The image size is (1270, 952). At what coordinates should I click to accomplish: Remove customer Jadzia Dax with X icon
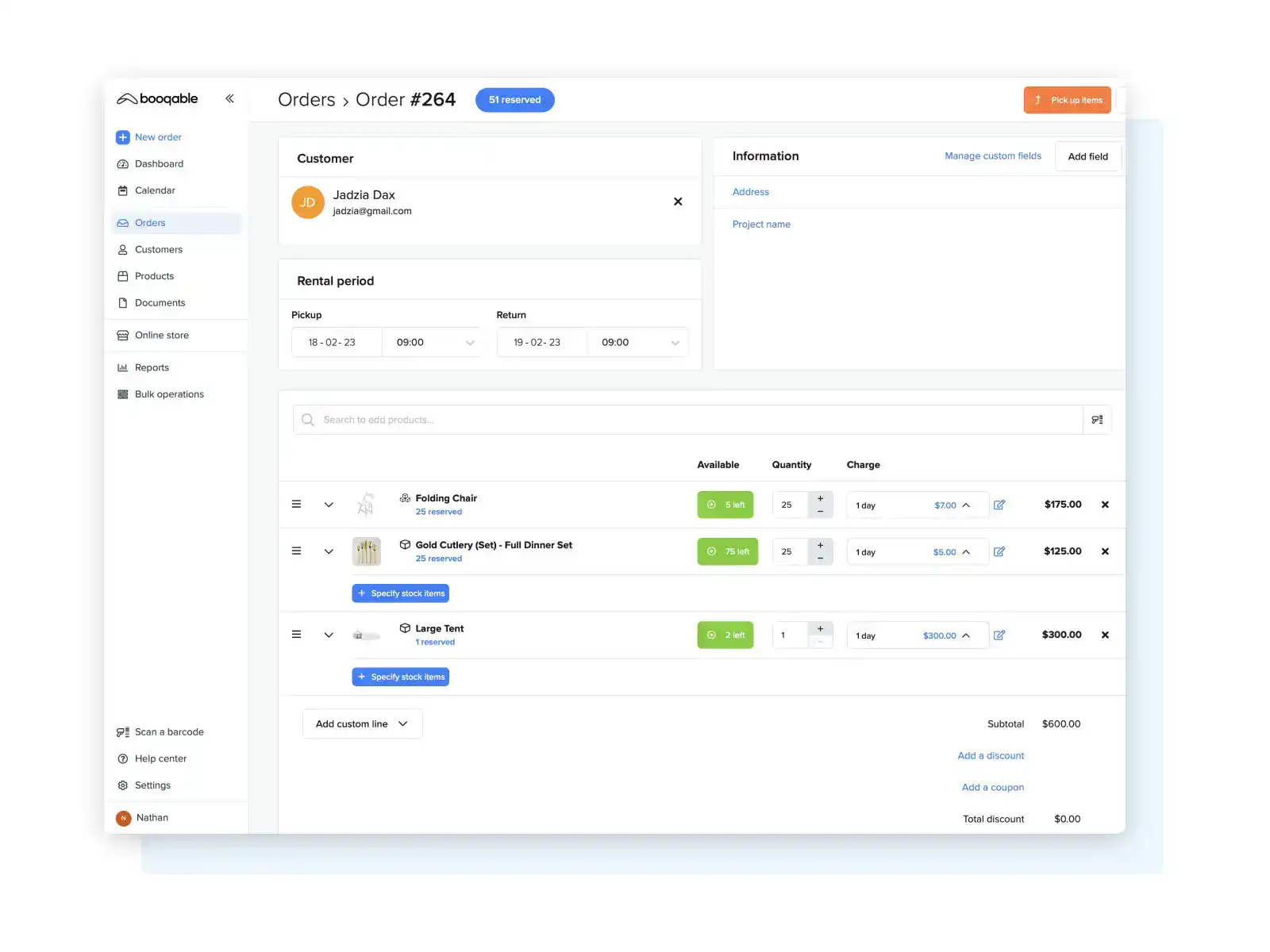coord(678,202)
